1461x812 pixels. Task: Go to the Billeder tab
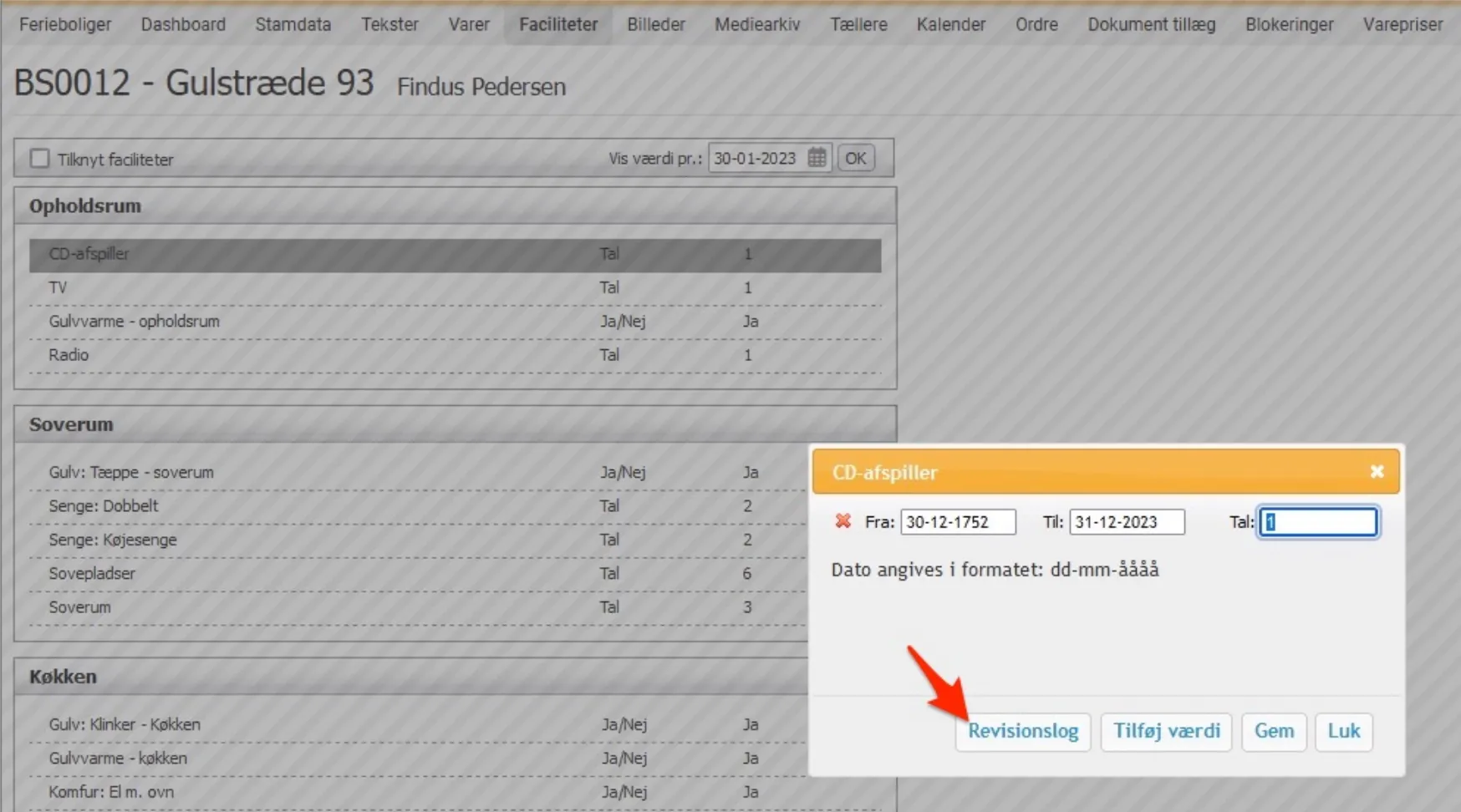(655, 24)
